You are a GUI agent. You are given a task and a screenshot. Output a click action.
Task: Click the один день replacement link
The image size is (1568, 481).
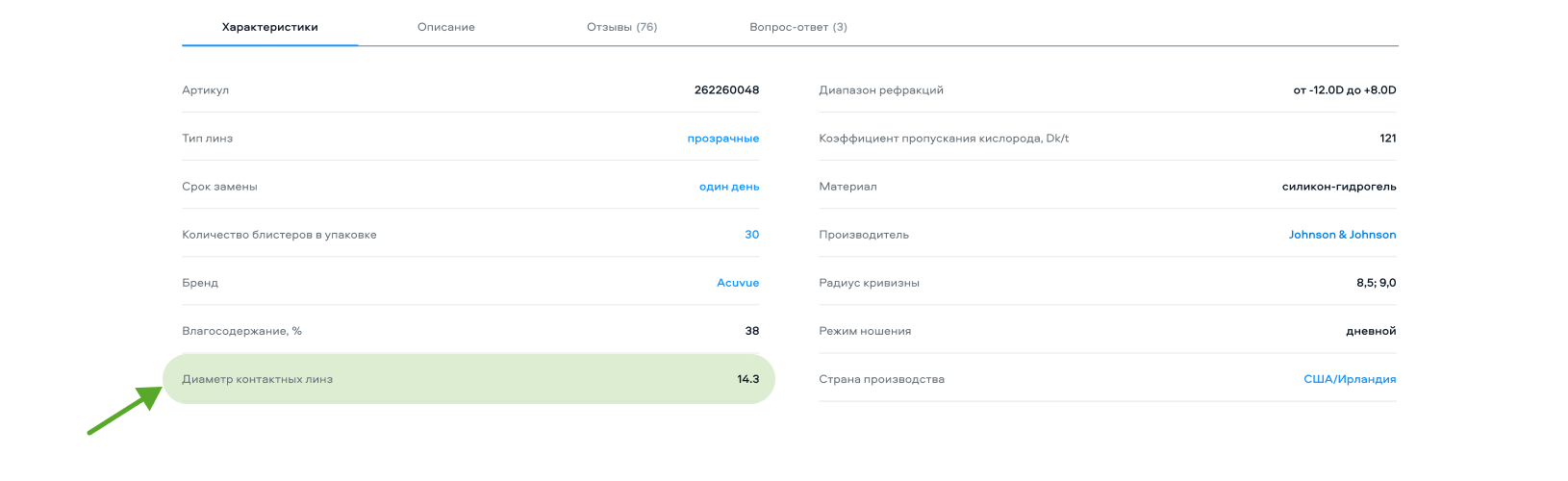(729, 187)
